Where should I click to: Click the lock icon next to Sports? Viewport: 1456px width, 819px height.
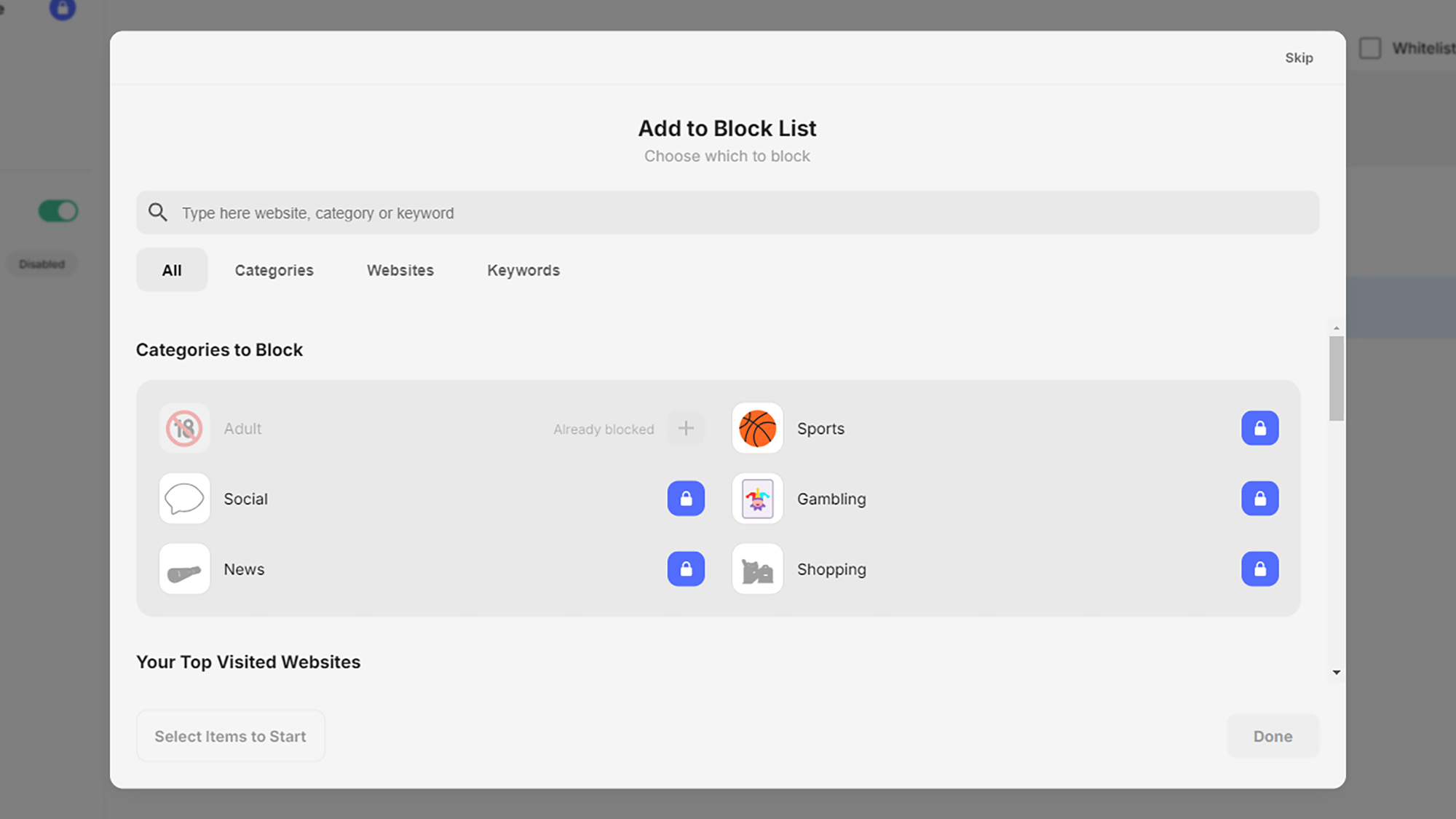coord(1259,428)
